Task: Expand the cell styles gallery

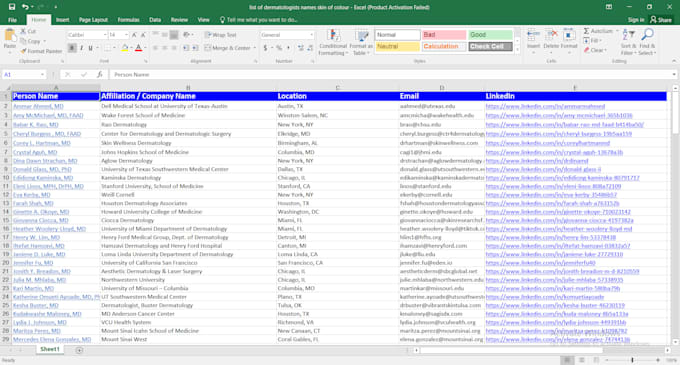Action: coord(517,49)
